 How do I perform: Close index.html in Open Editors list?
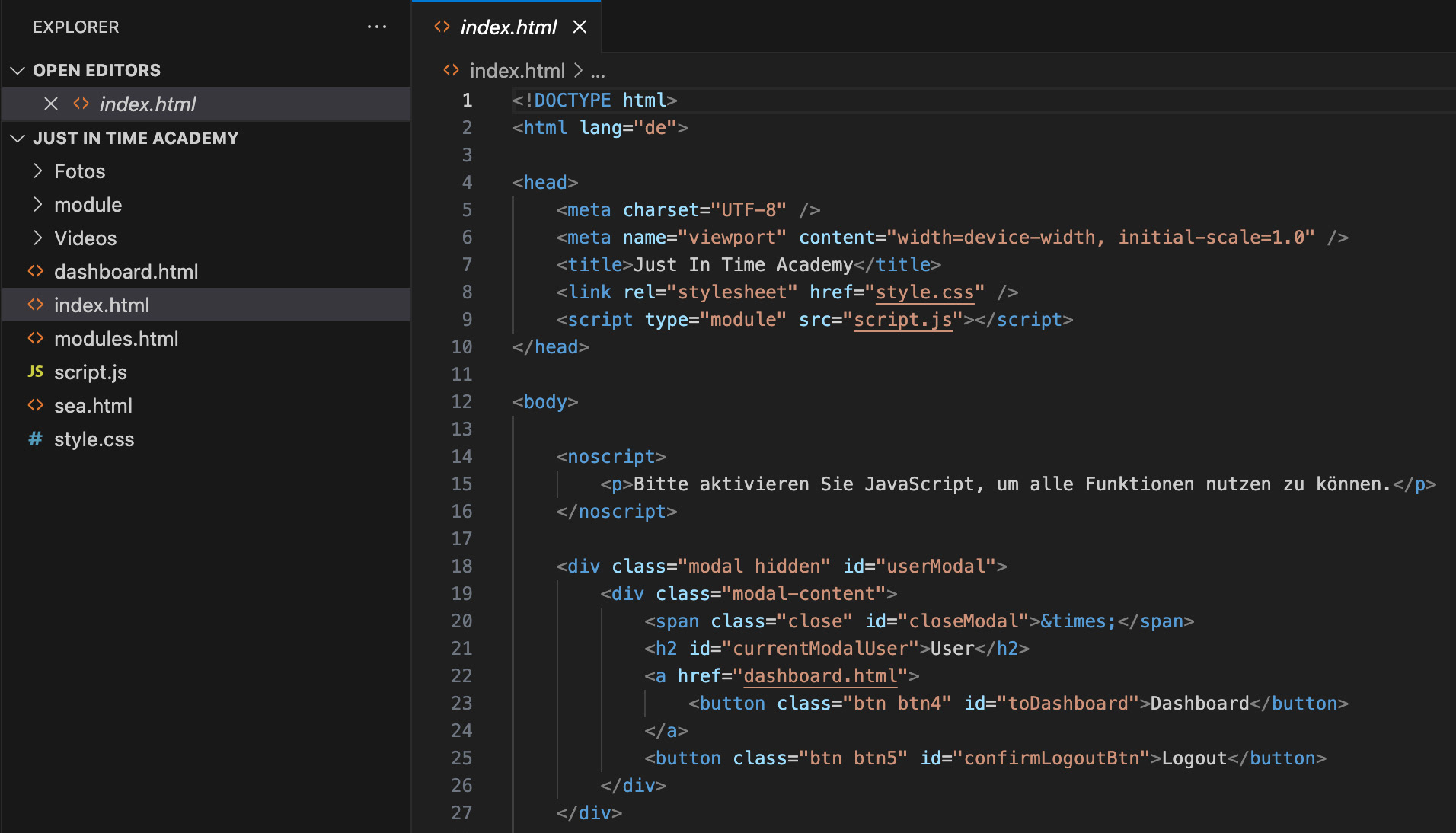pos(51,104)
